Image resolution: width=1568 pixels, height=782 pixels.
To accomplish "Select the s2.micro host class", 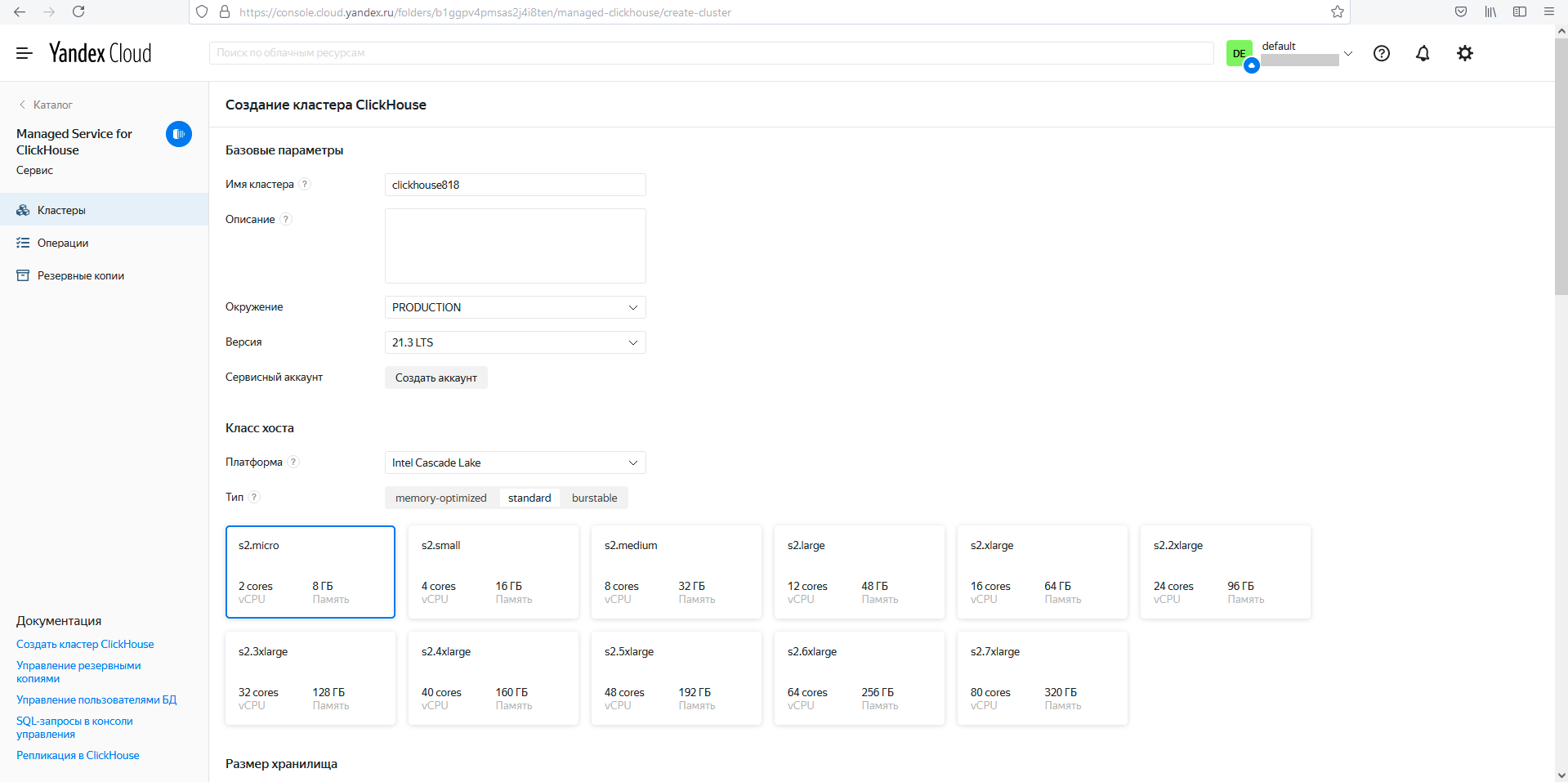I will click(310, 572).
